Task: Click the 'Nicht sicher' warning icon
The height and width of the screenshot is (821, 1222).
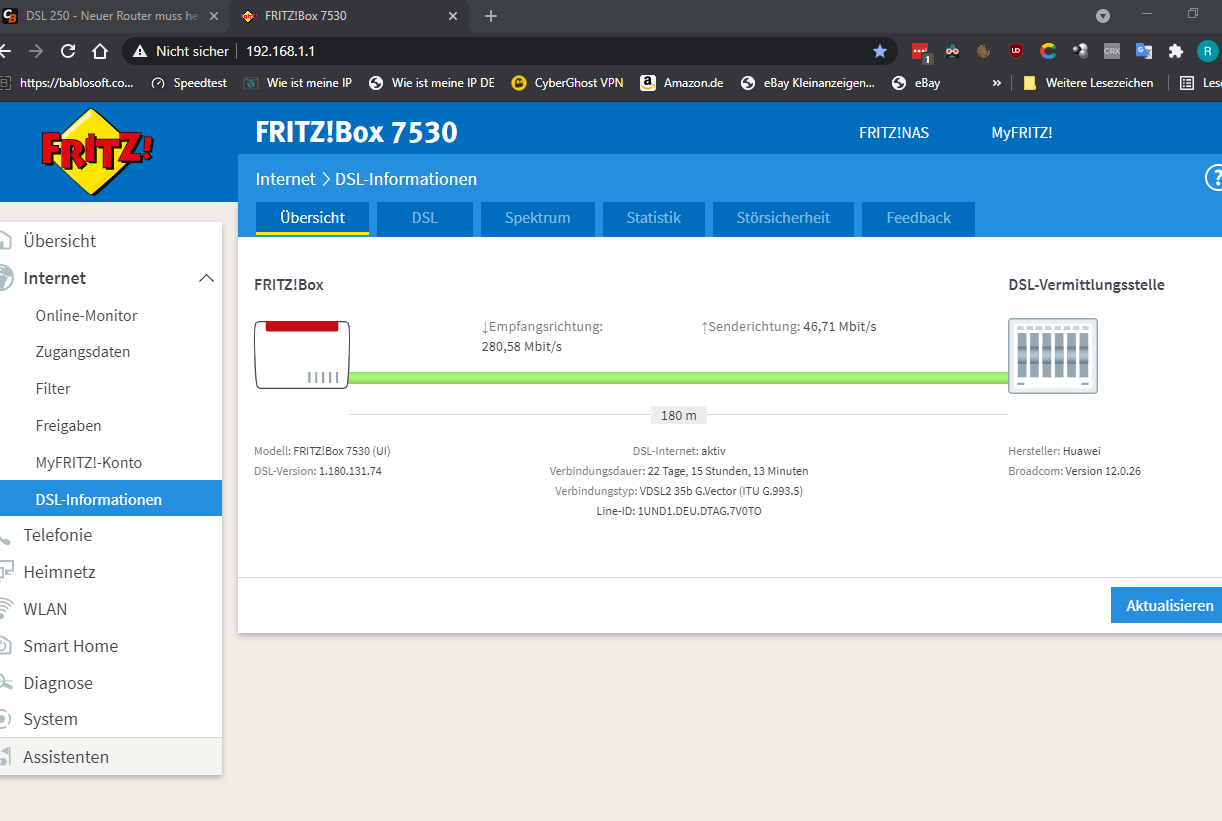Action: (140, 50)
